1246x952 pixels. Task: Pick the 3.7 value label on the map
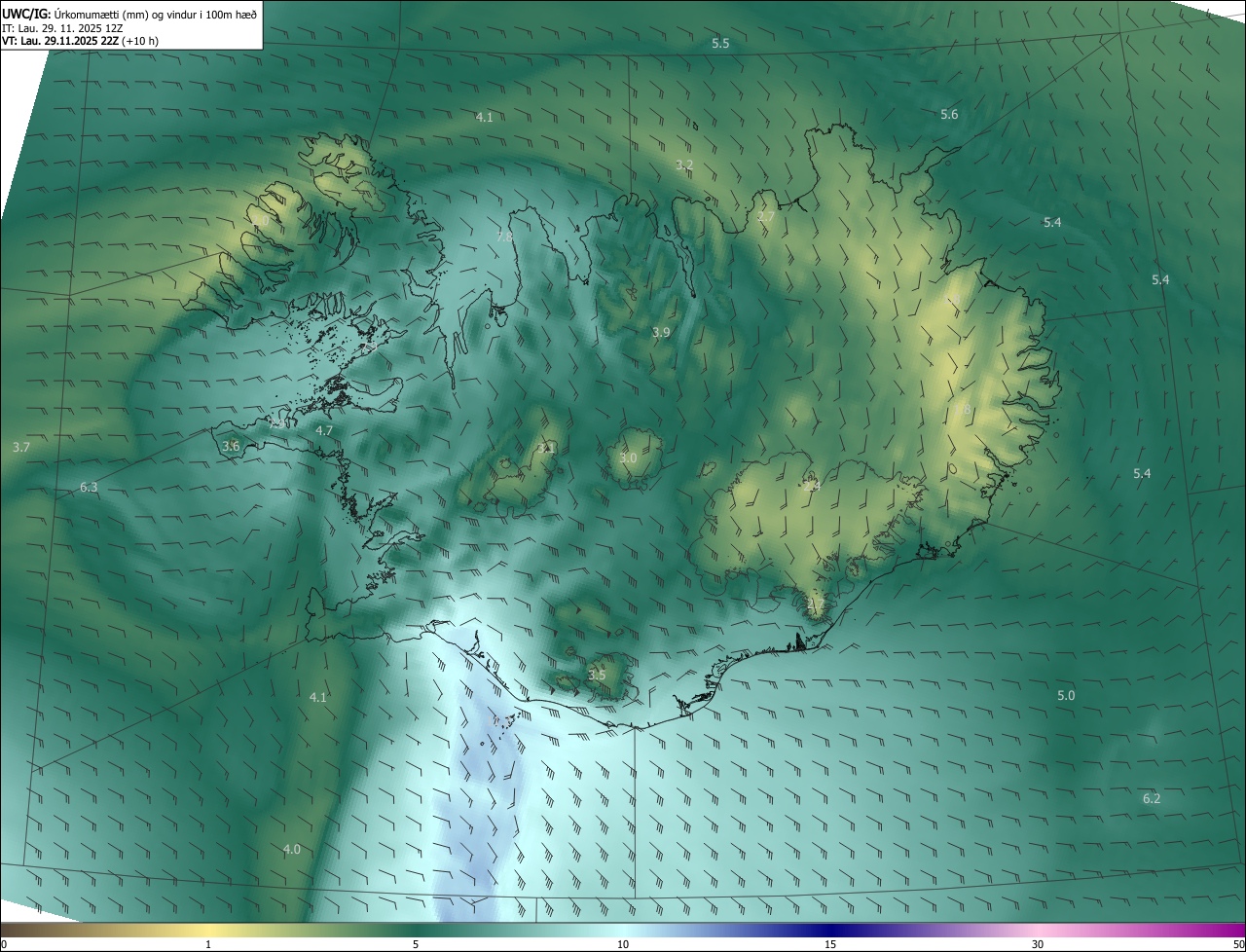coord(21,447)
